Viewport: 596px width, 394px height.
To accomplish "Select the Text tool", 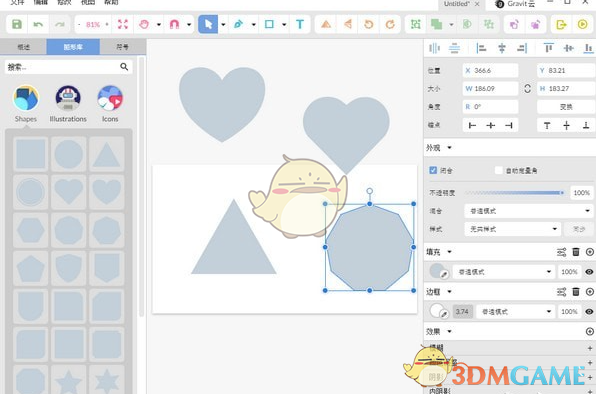I will [300, 24].
